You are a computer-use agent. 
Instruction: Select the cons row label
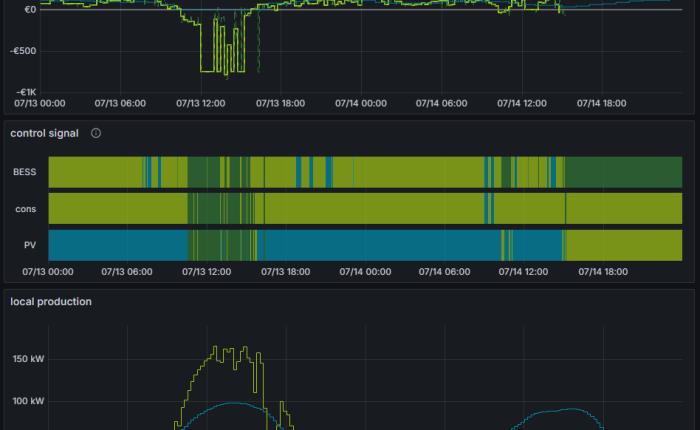click(x=27, y=208)
